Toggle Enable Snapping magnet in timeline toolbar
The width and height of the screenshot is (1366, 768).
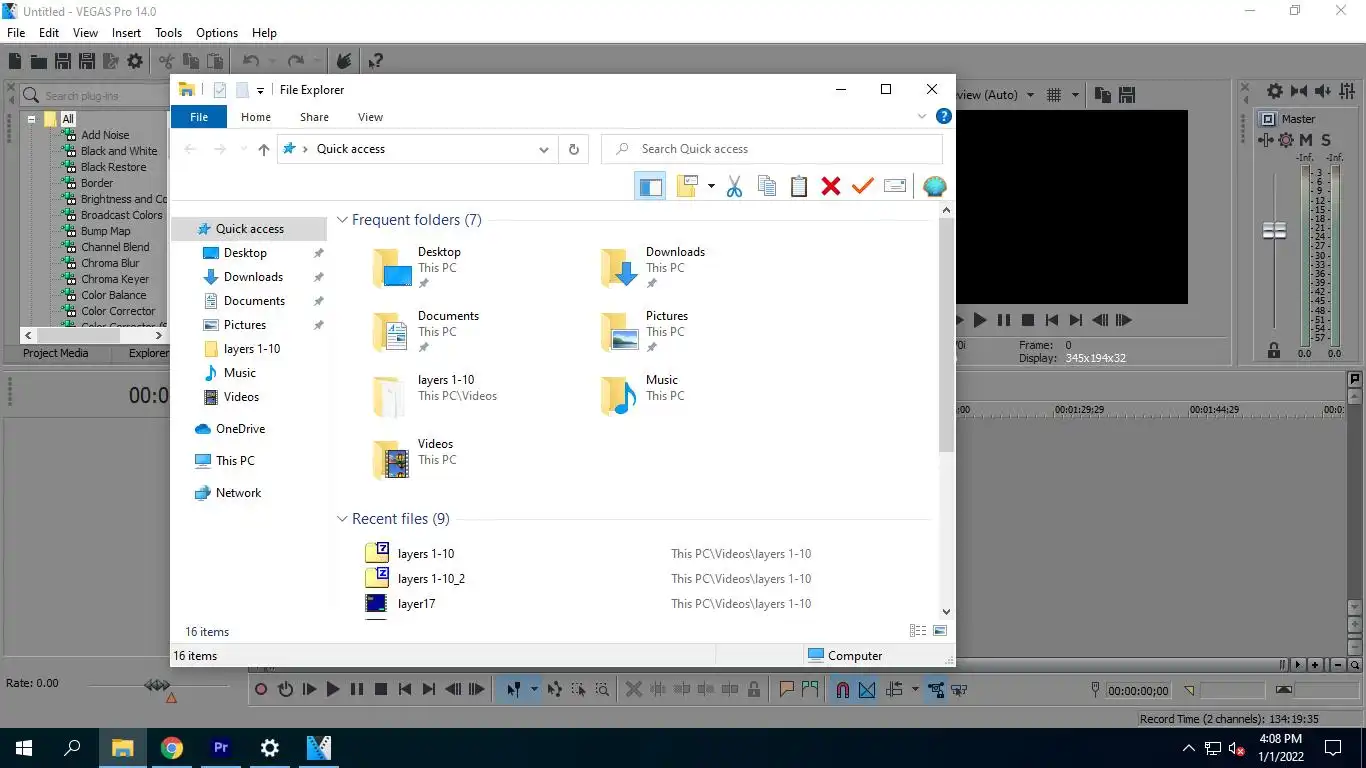tap(842, 689)
